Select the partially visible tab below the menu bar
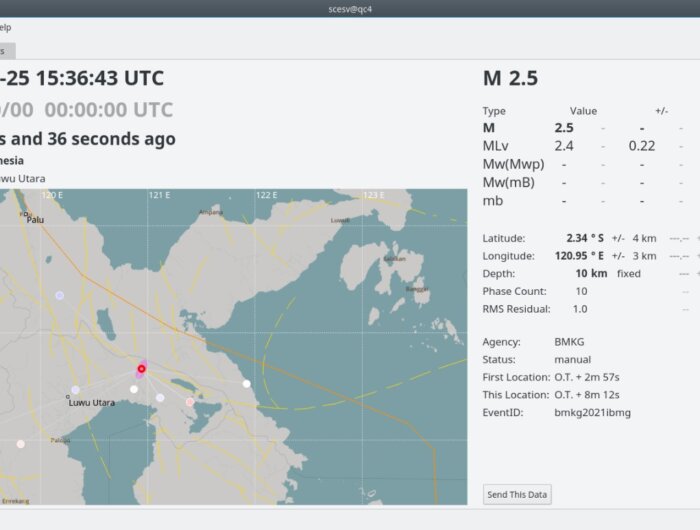700x530 pixels. point(6,50)
